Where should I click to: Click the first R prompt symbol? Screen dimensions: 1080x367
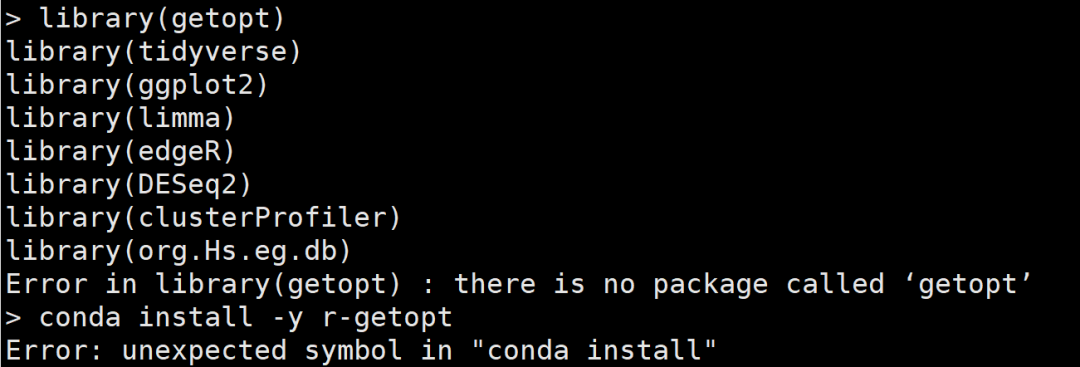[x=13, y=19]
